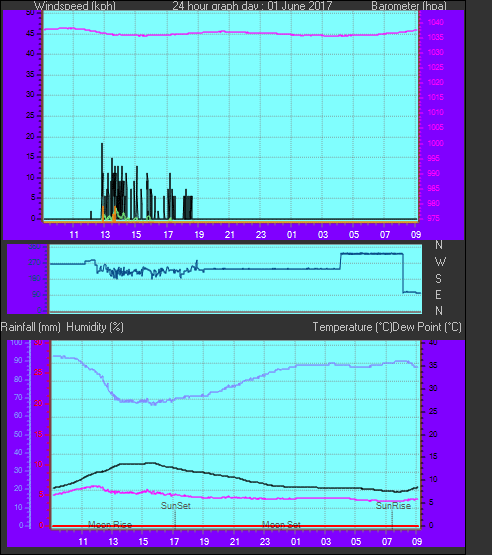Screen dimensions: 492x555
Task: Click the Humidity (%) label
Action: pyautogui.click(x=95, y=327)
